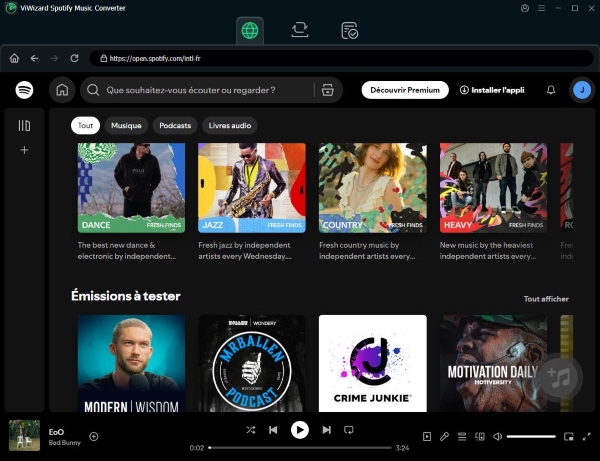Open the Browse icon in search bar
Screen dimensions: 600x461
coord(328,90)
